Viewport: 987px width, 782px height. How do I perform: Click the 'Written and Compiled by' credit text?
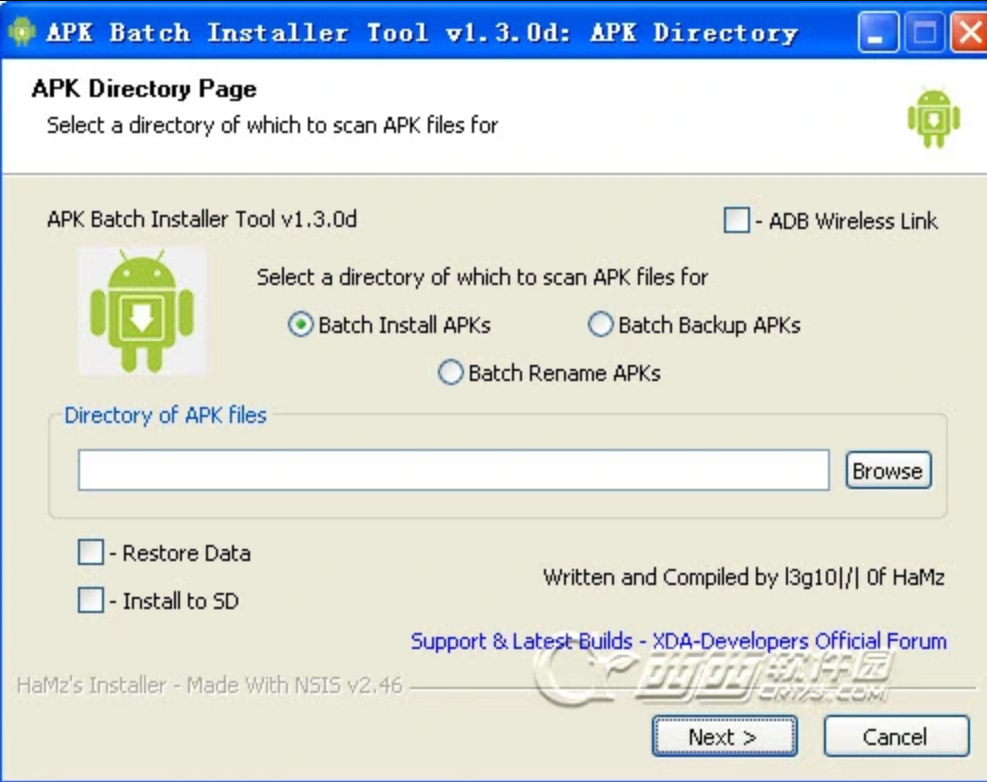743,577
